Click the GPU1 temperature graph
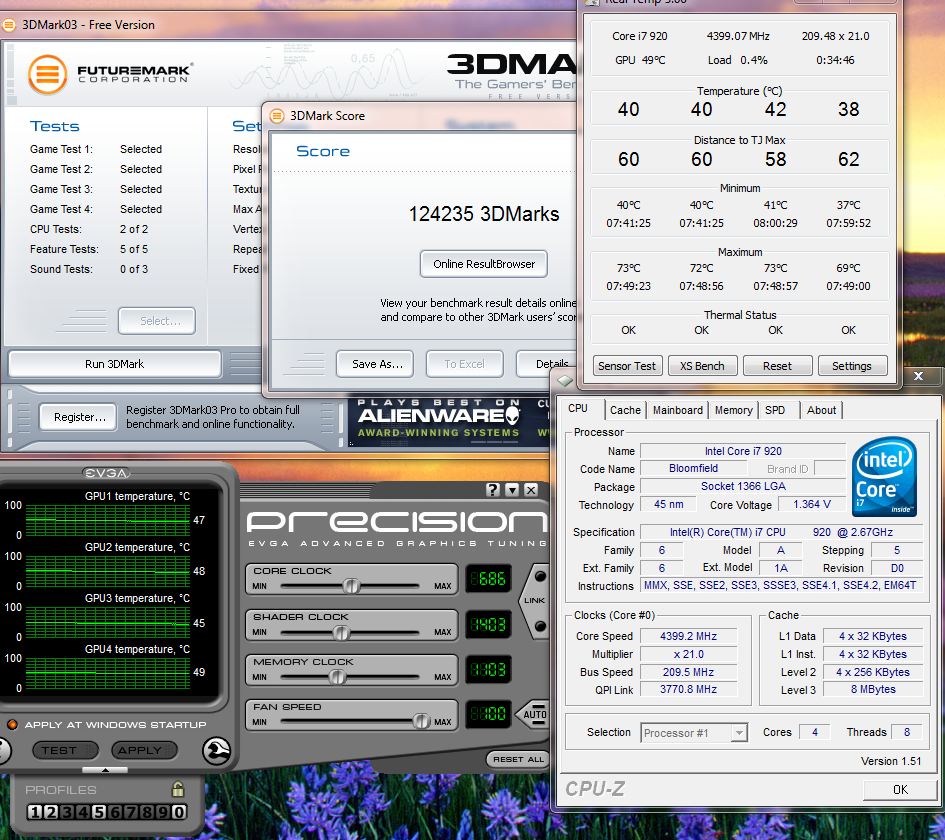The height and width of the screenshot is (840, 945). 108,519
